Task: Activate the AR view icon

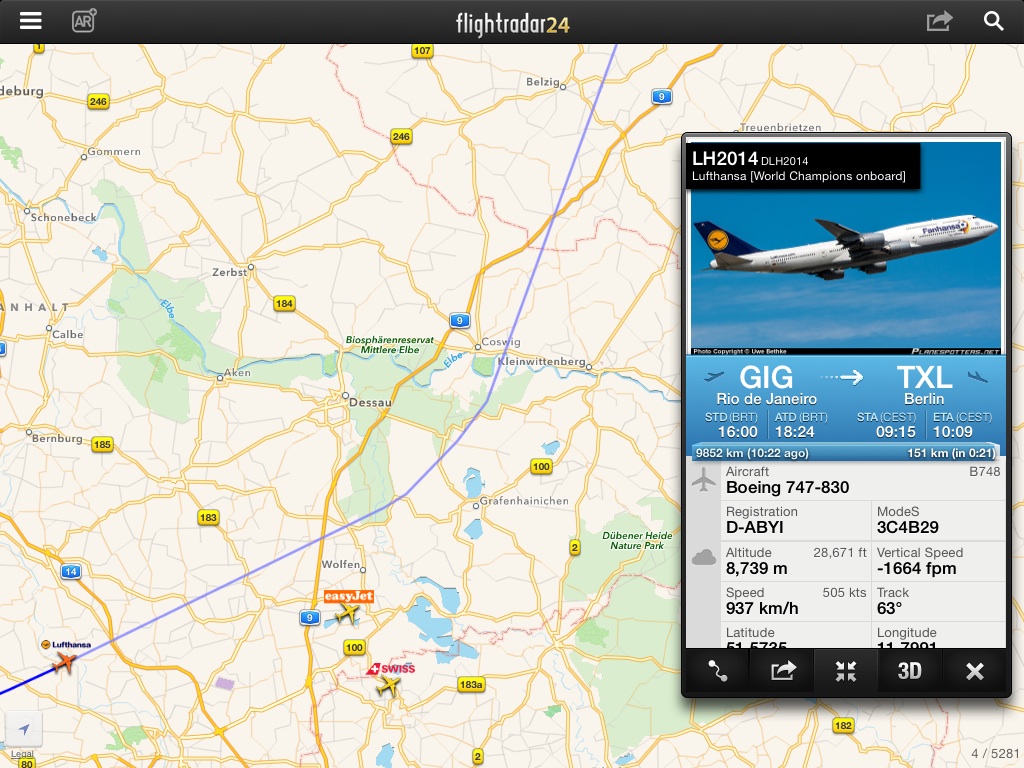Action: (84, 21)
